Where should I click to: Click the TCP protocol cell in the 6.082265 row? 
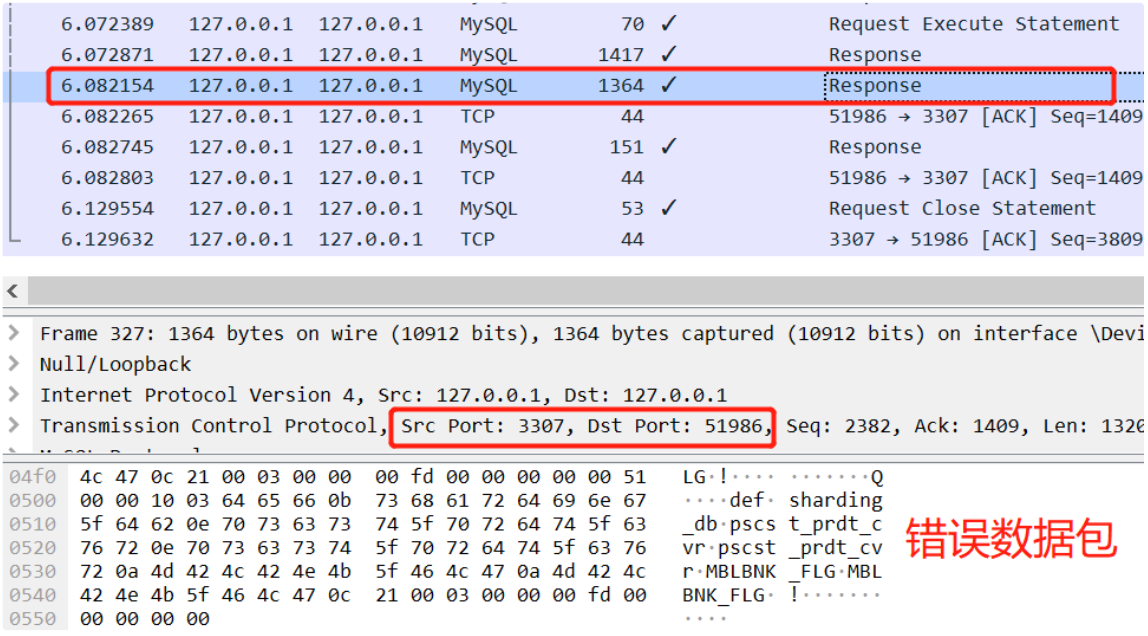(x=477, y=116)
